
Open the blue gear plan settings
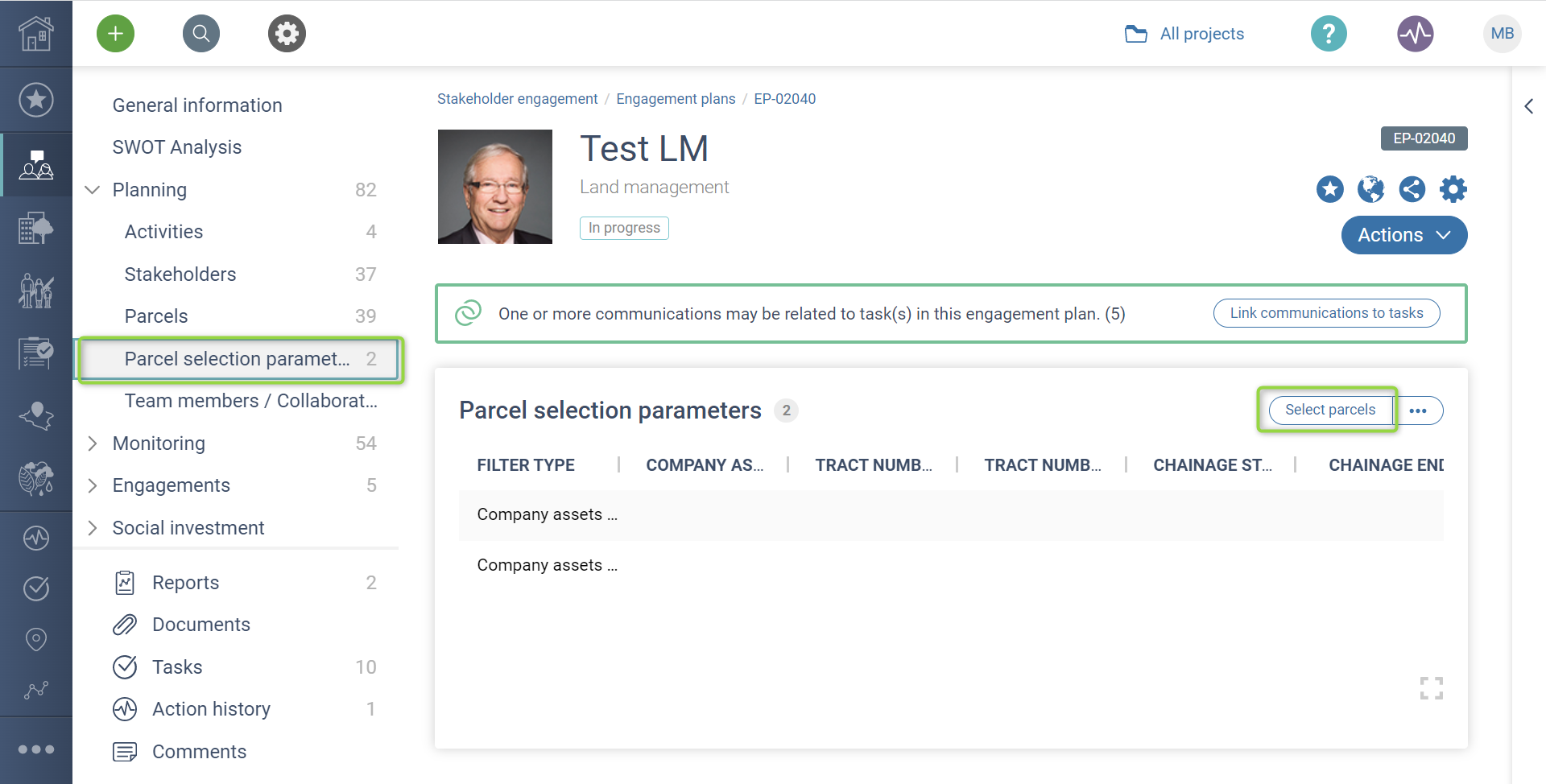[1453, 189]
